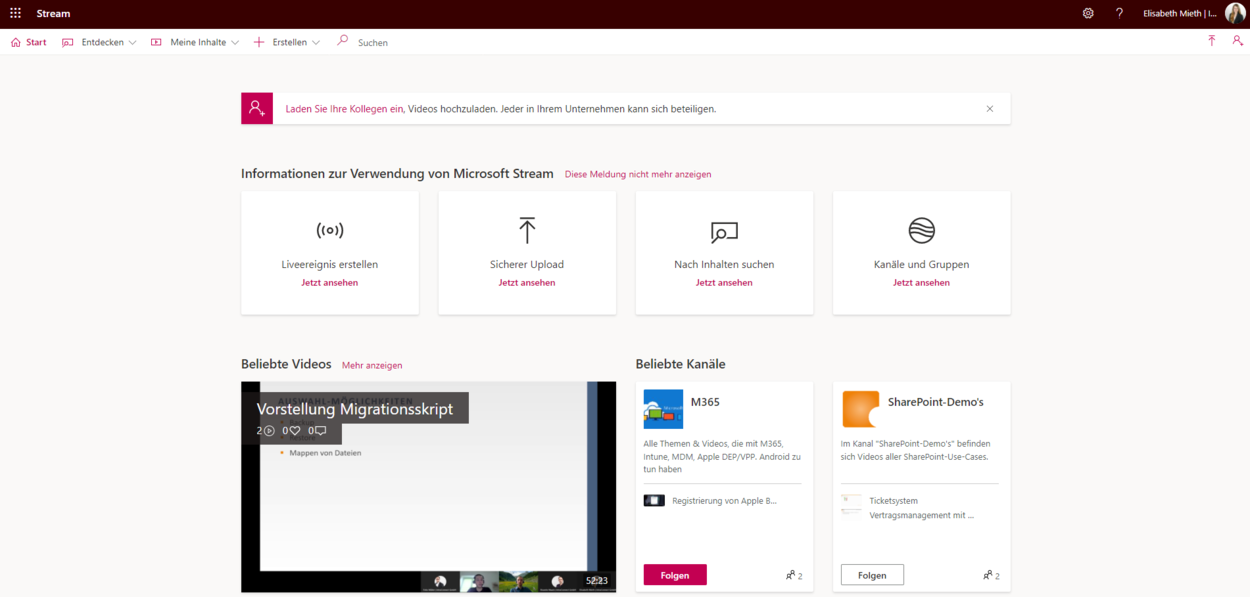1250x597 pixels.
Task: Expand the Erstellen menu
Action: click(287, 42)
